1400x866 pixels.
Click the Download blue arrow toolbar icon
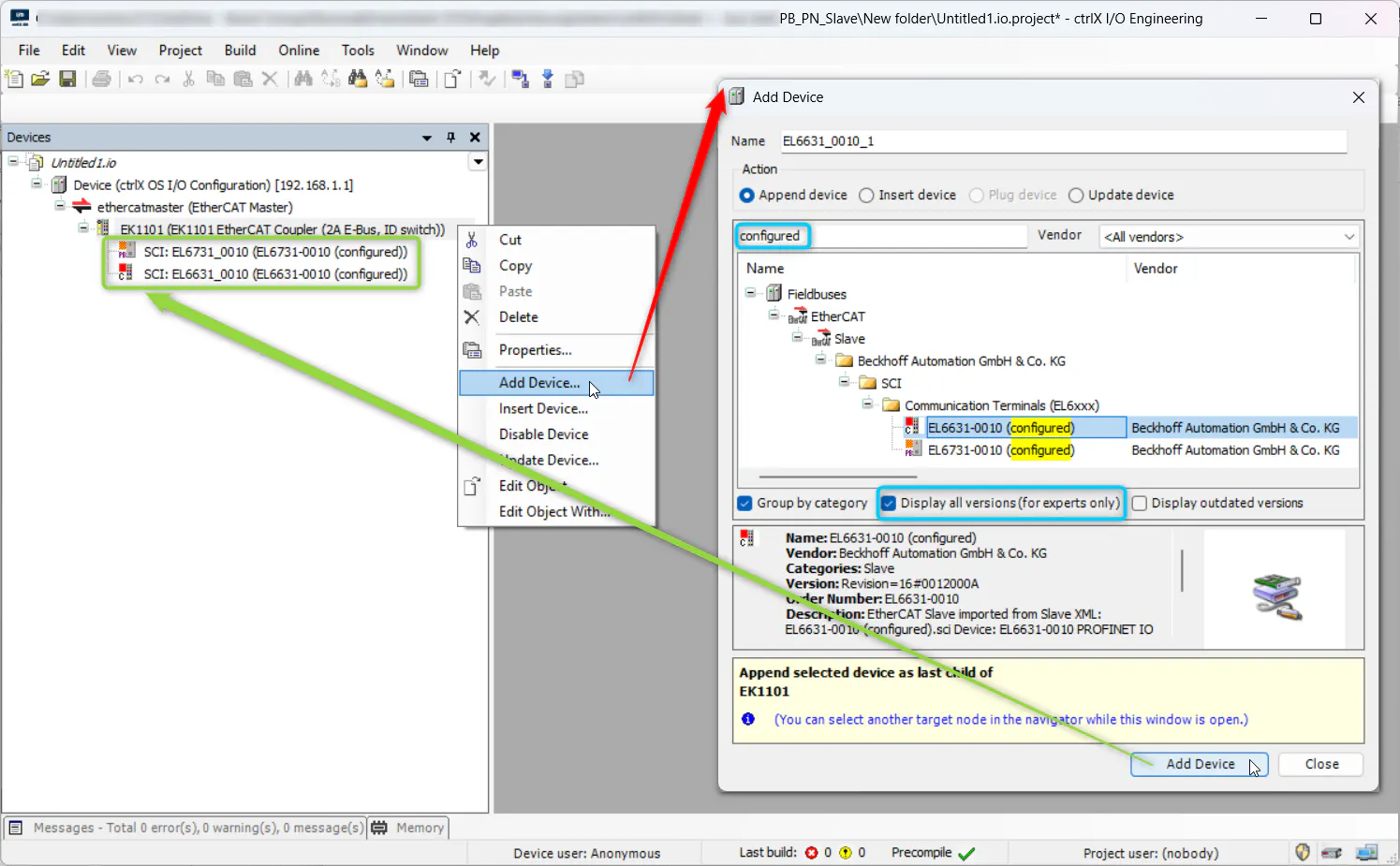[548, 80]
